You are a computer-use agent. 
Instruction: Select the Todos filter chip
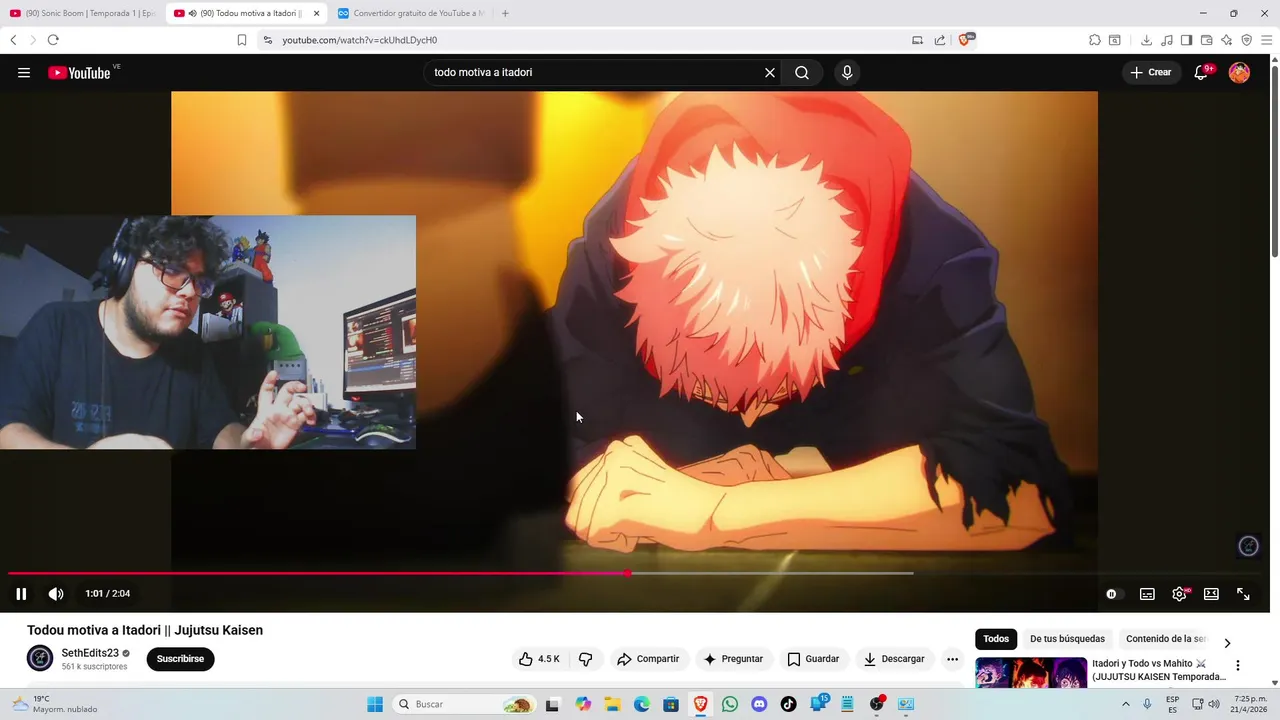tap(996, 639)
